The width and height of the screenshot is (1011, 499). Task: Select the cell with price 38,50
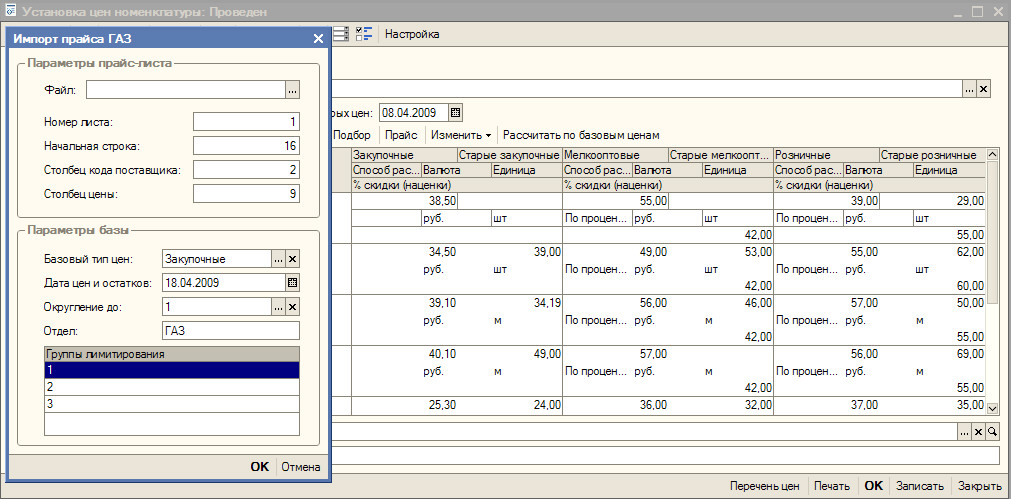[404, 202]
